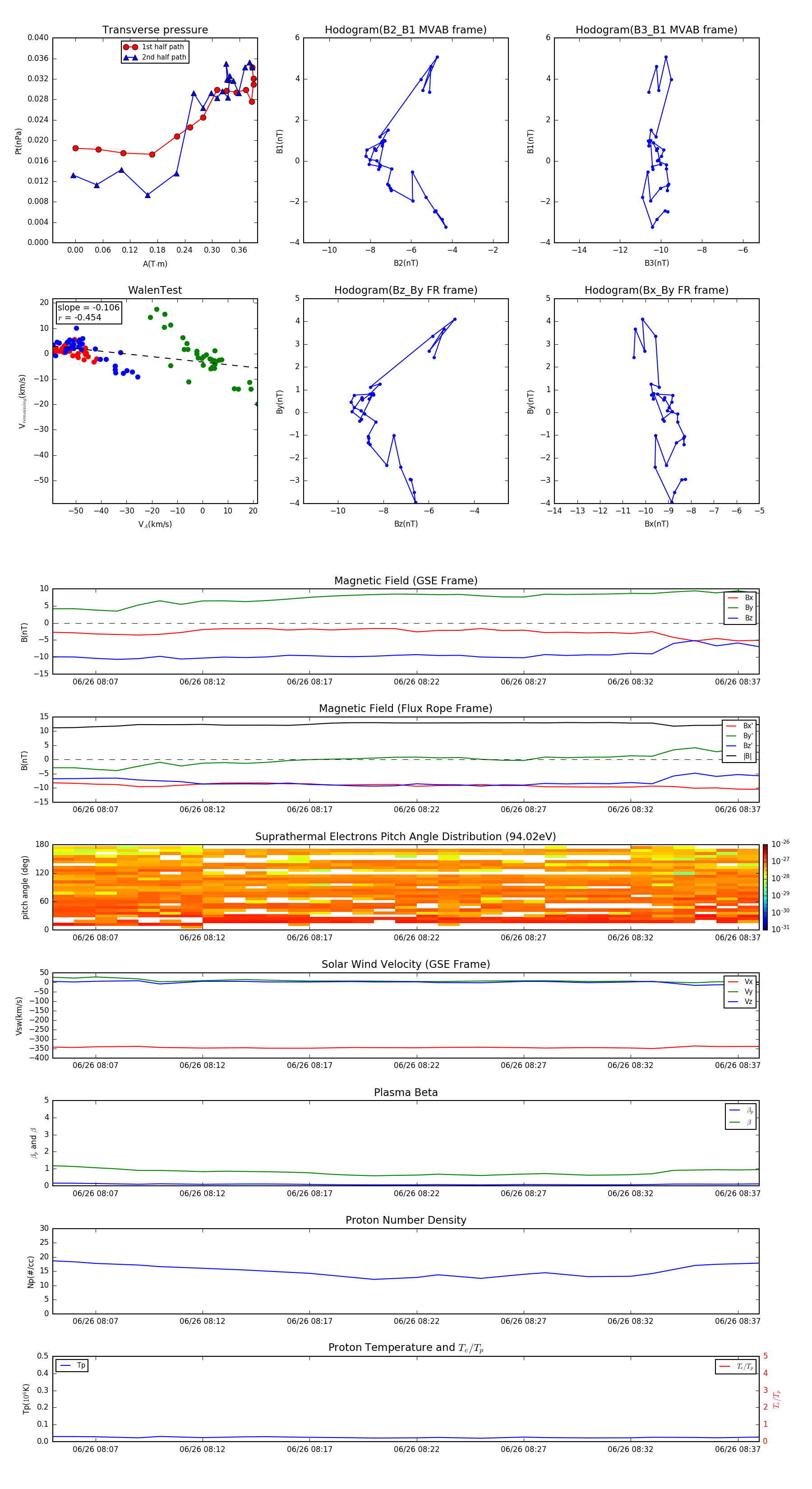Click 'Hodogram(B2_B1 MVAB frame)' title
Image resolution: width=812 pixels, height=1489 pixels.
pos(406,29)
